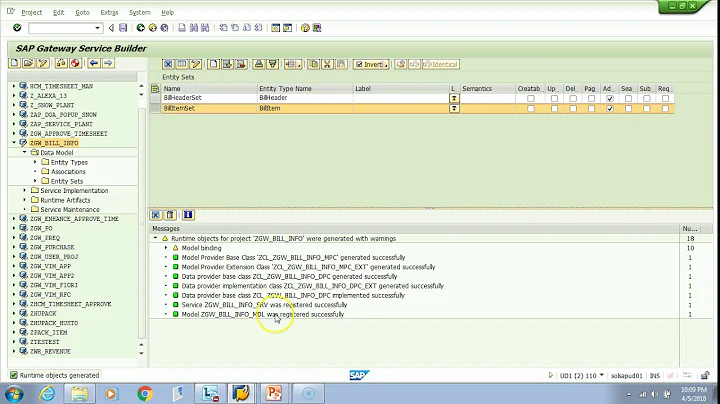Uncheck Addressable for BillItemSet
Viewport: 720px width, 404px height.
(610, 109)
